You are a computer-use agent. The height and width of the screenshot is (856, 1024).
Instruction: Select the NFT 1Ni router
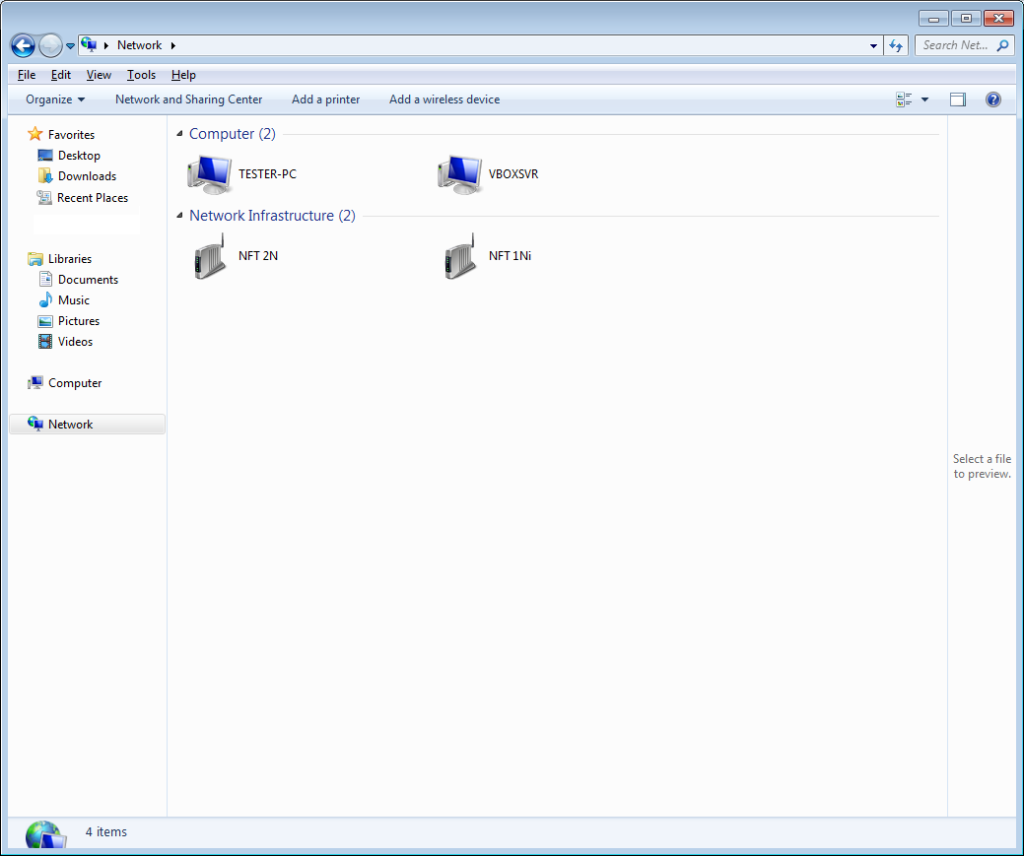pyautogui.click(x=459, y=255)
